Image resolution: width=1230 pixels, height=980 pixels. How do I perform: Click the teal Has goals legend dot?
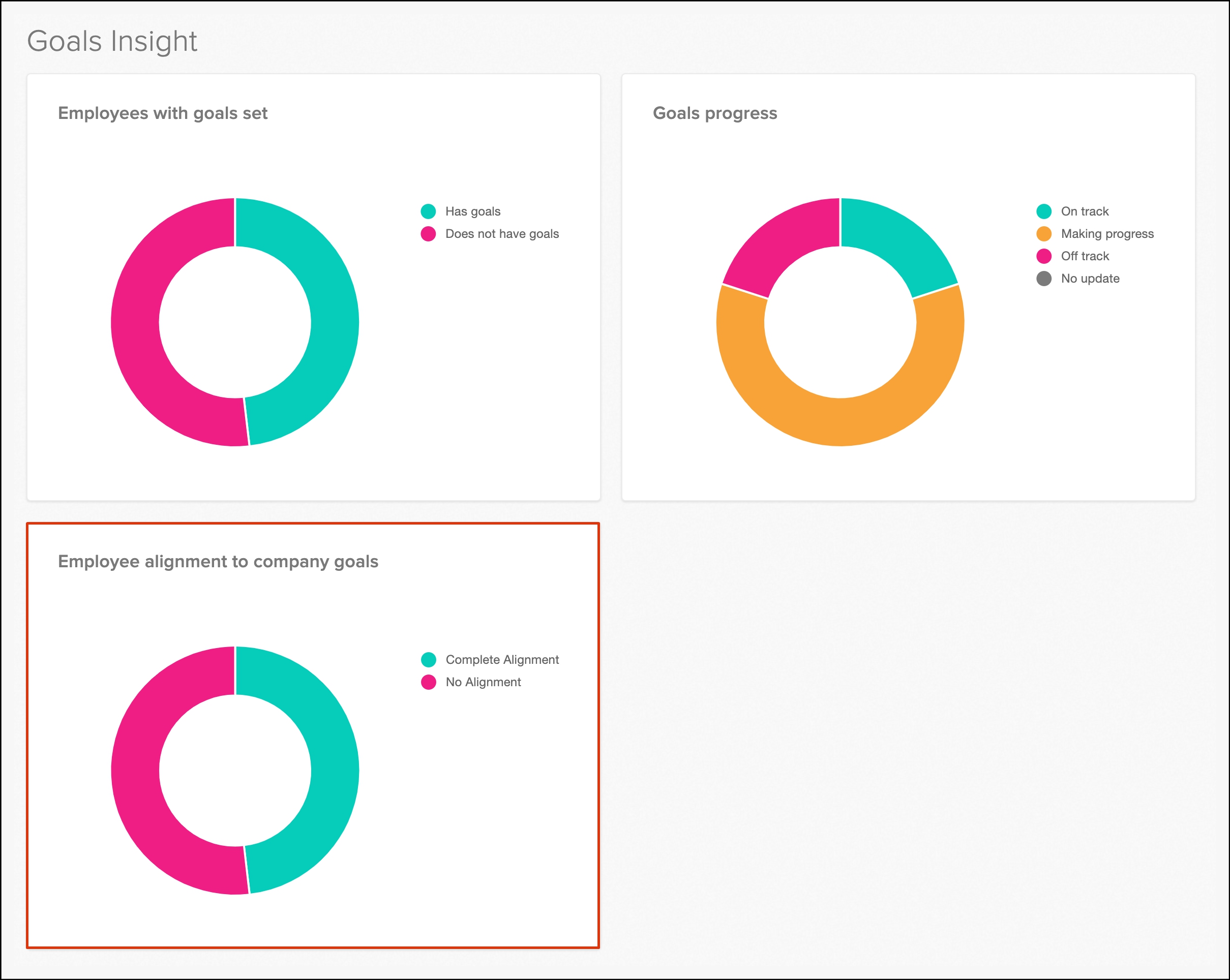click(x=428, y=211)
